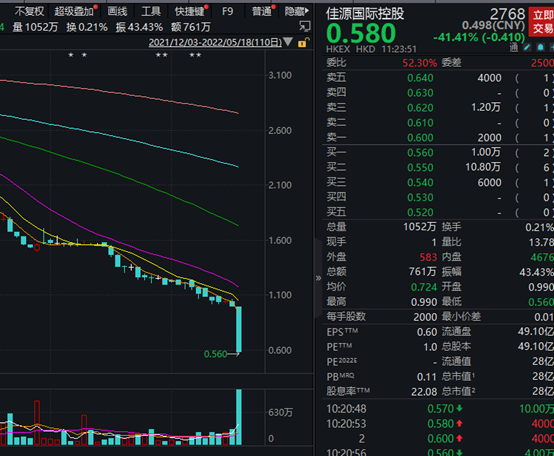
Task: Click 每手股数 2000 field
Action: coord(382,317)
